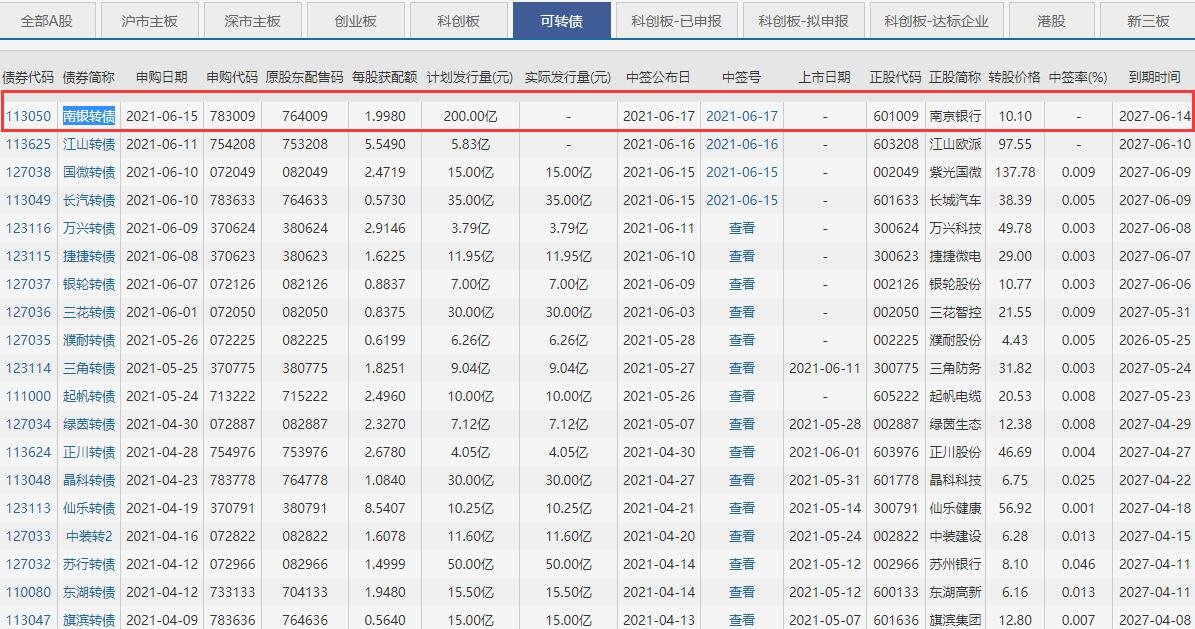
Task: Open the 捷捷转债 bond link
Action: click(x=89, y=256)
